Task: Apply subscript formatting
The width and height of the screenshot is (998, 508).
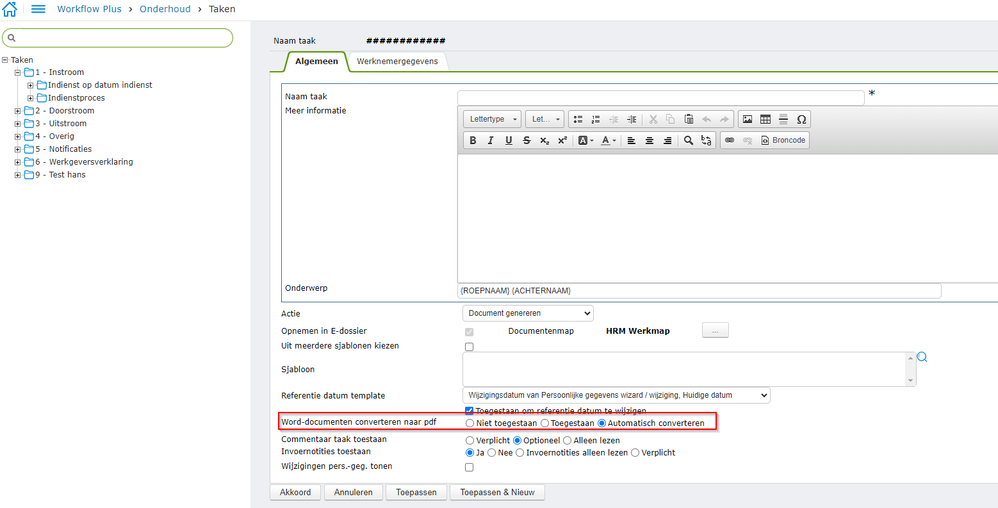Action: [544, 141]
